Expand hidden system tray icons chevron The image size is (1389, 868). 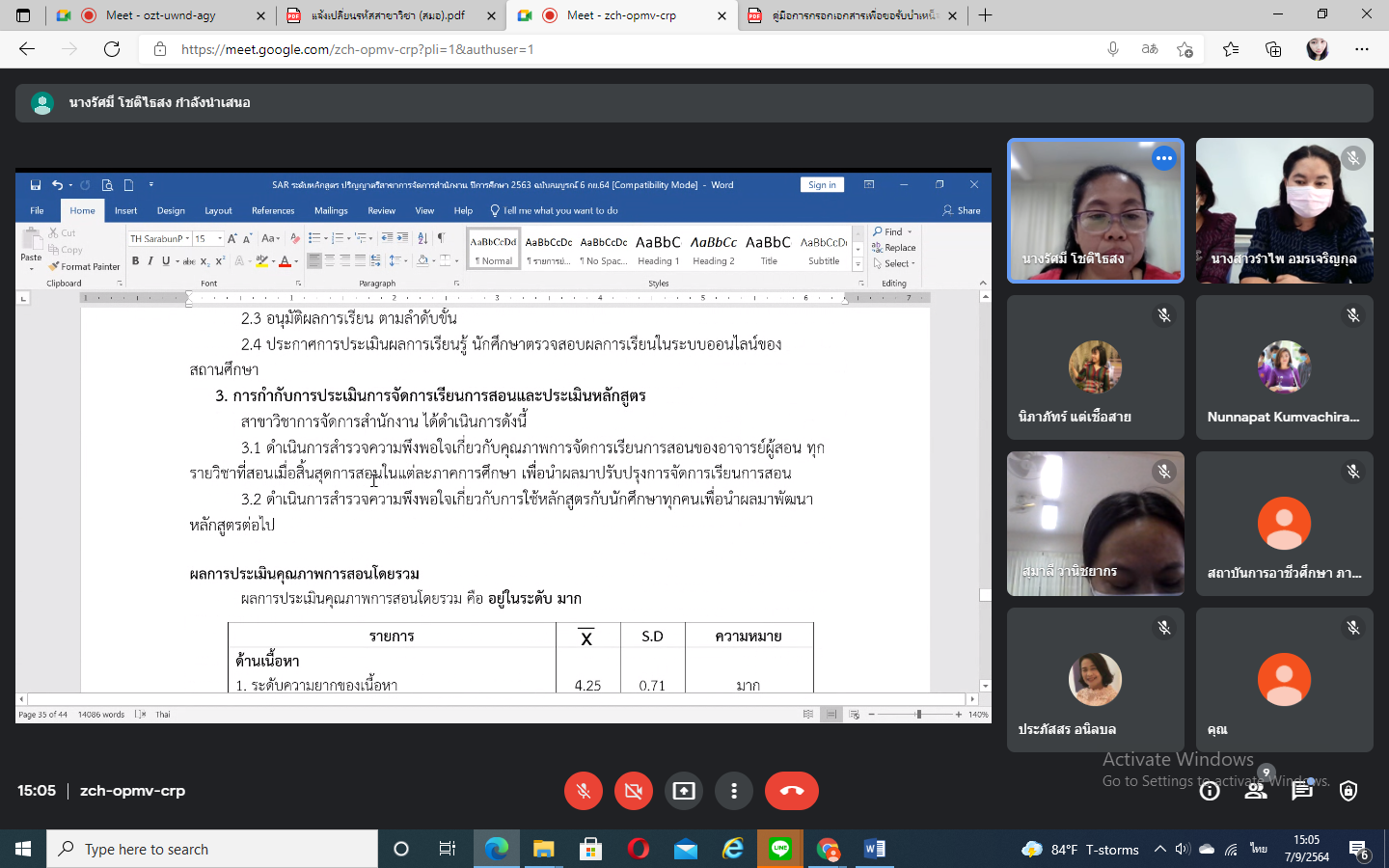click(x=1159, y=849)
